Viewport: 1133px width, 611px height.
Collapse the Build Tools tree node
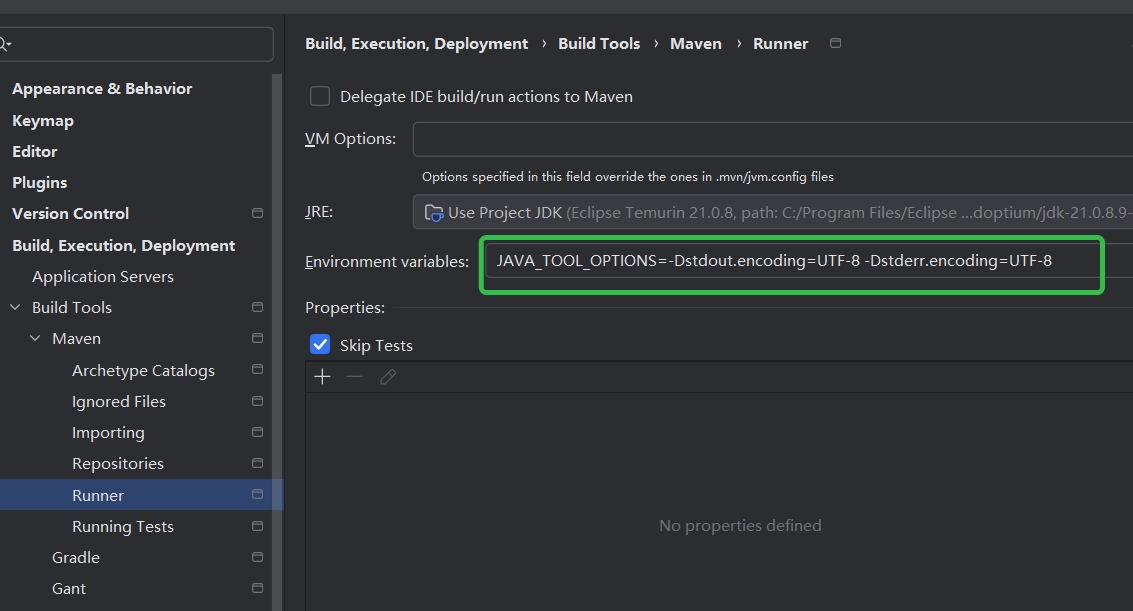[15, 307]
